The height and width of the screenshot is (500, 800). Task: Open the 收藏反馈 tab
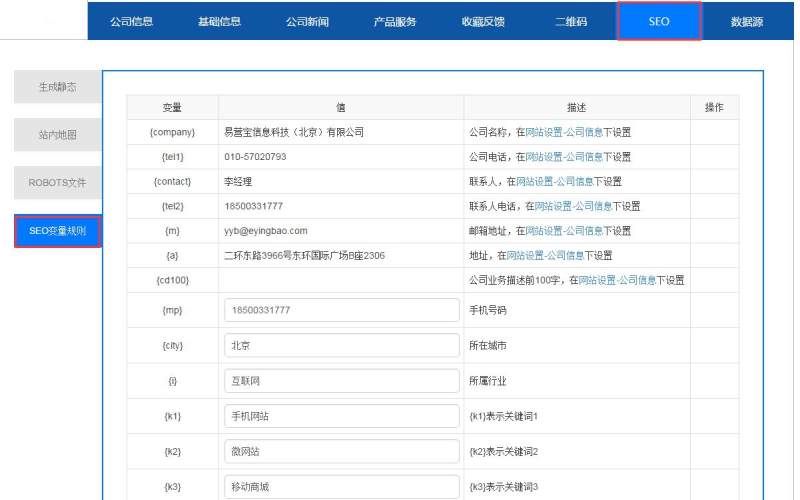[x=483, y=21]
